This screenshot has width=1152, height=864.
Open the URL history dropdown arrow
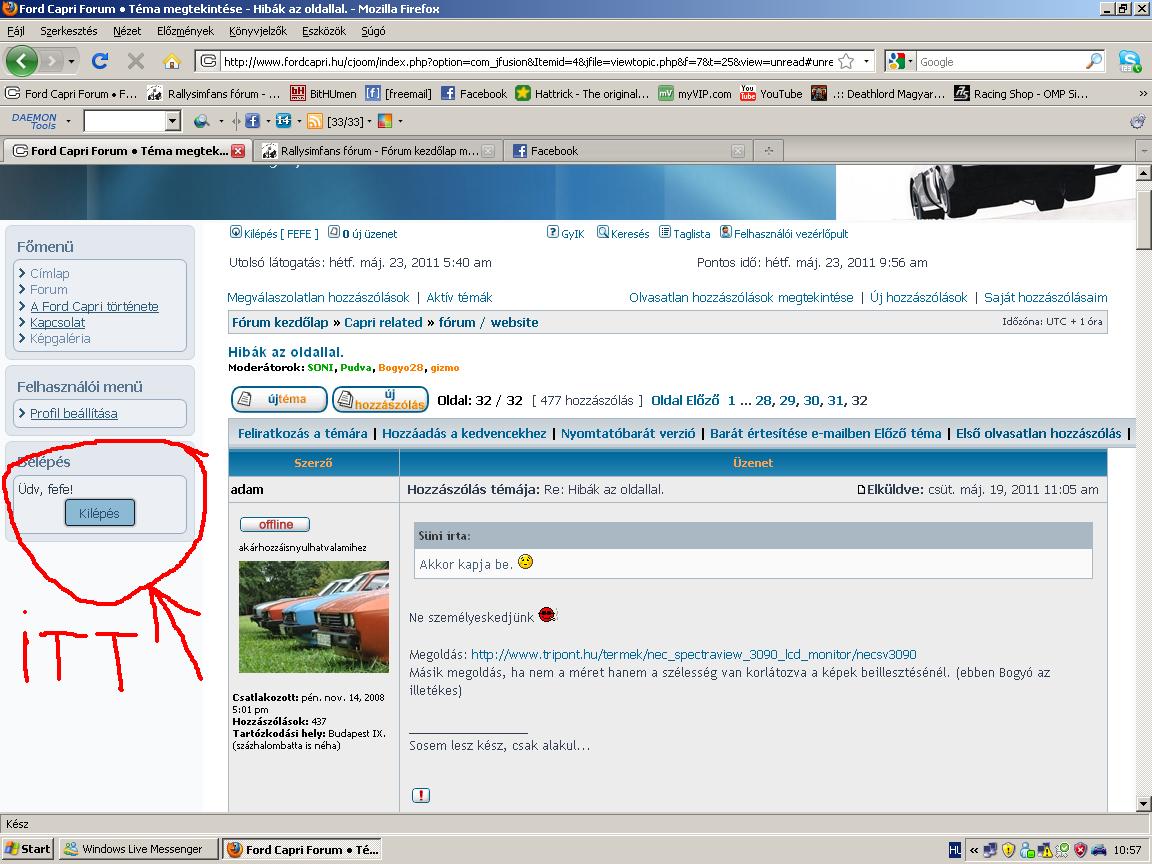(867, 61)
